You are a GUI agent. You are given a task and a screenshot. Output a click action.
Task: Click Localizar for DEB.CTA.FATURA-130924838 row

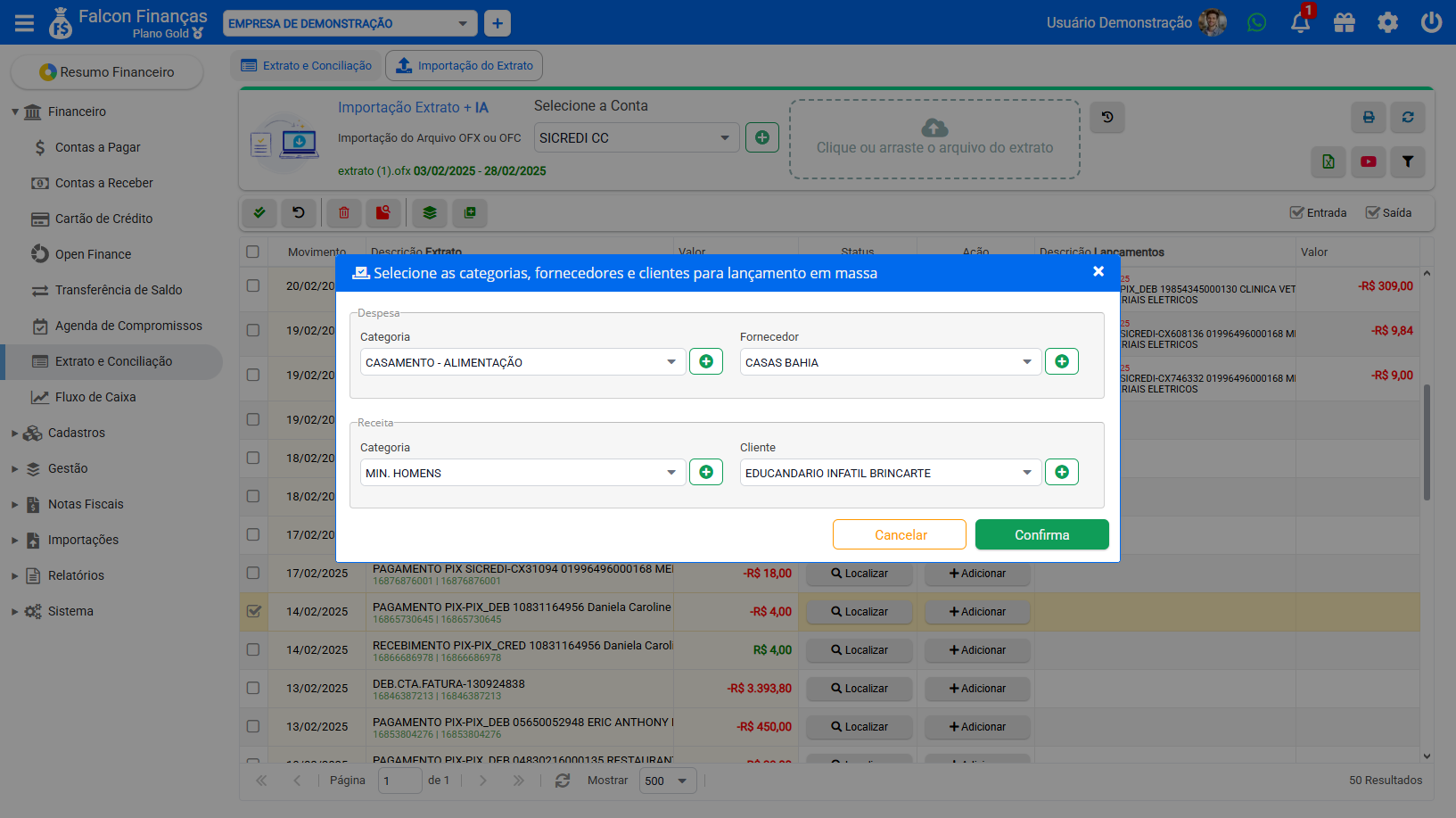click(860, 688)
